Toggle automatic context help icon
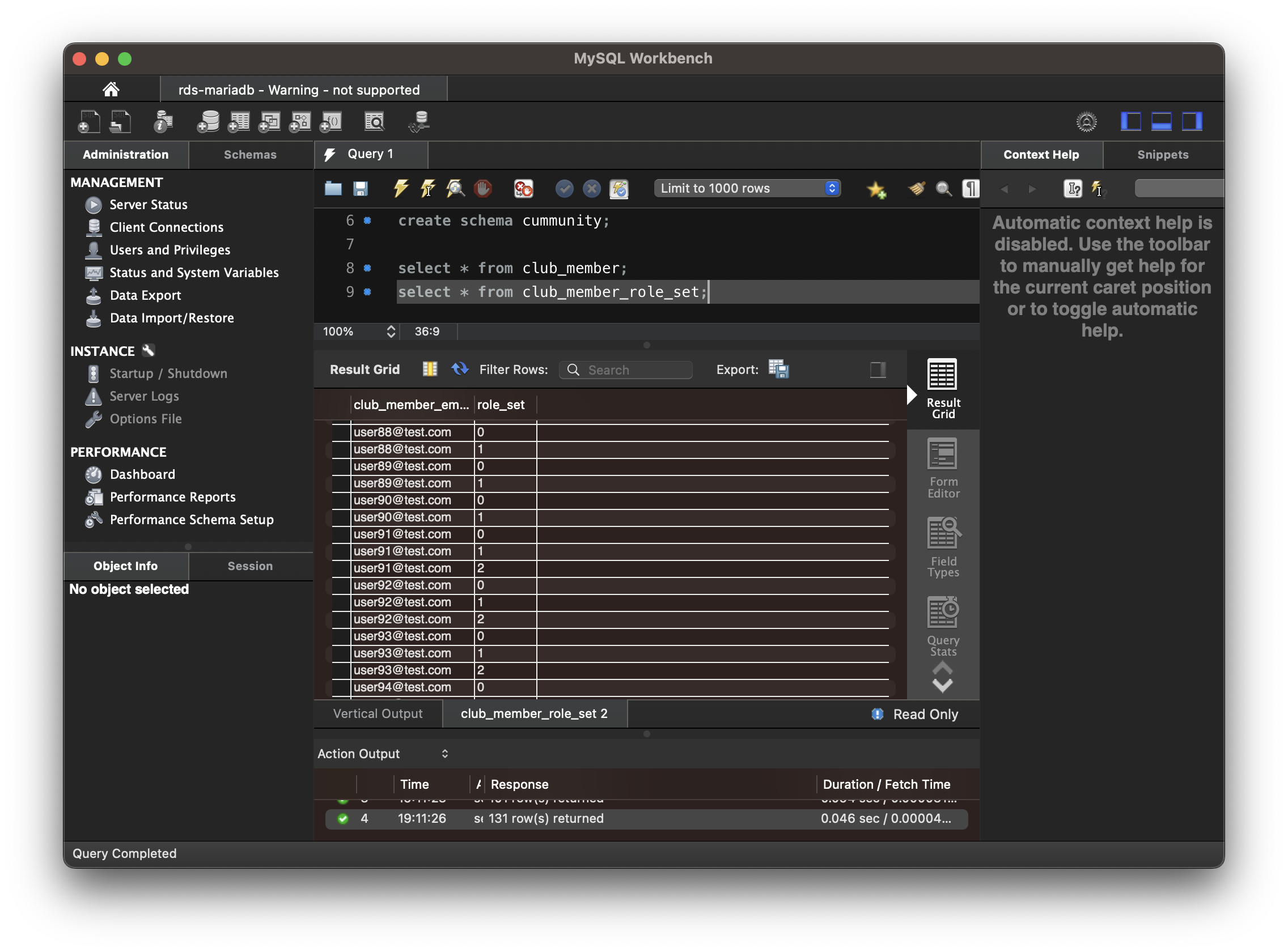 [x=1097, y=189]
